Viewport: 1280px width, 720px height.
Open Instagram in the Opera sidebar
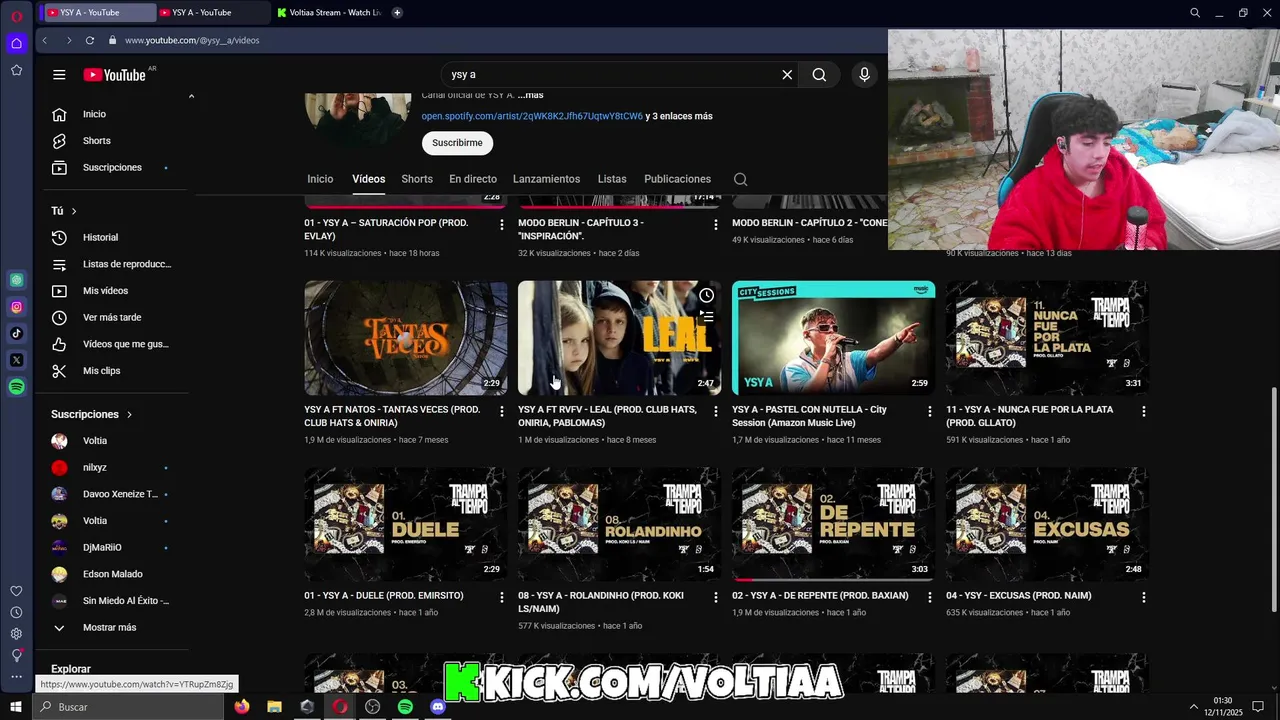[16, 307]
